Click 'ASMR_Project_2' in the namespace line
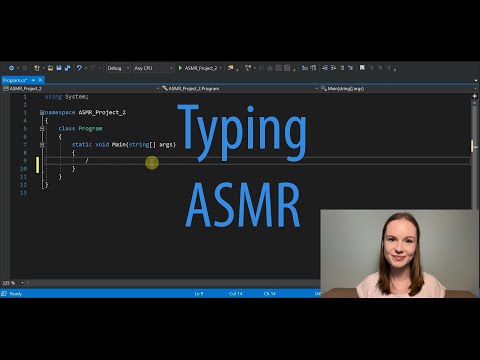The width and height of the screenshot is (480, 360). pyautogui.click(x=102, y=112)
